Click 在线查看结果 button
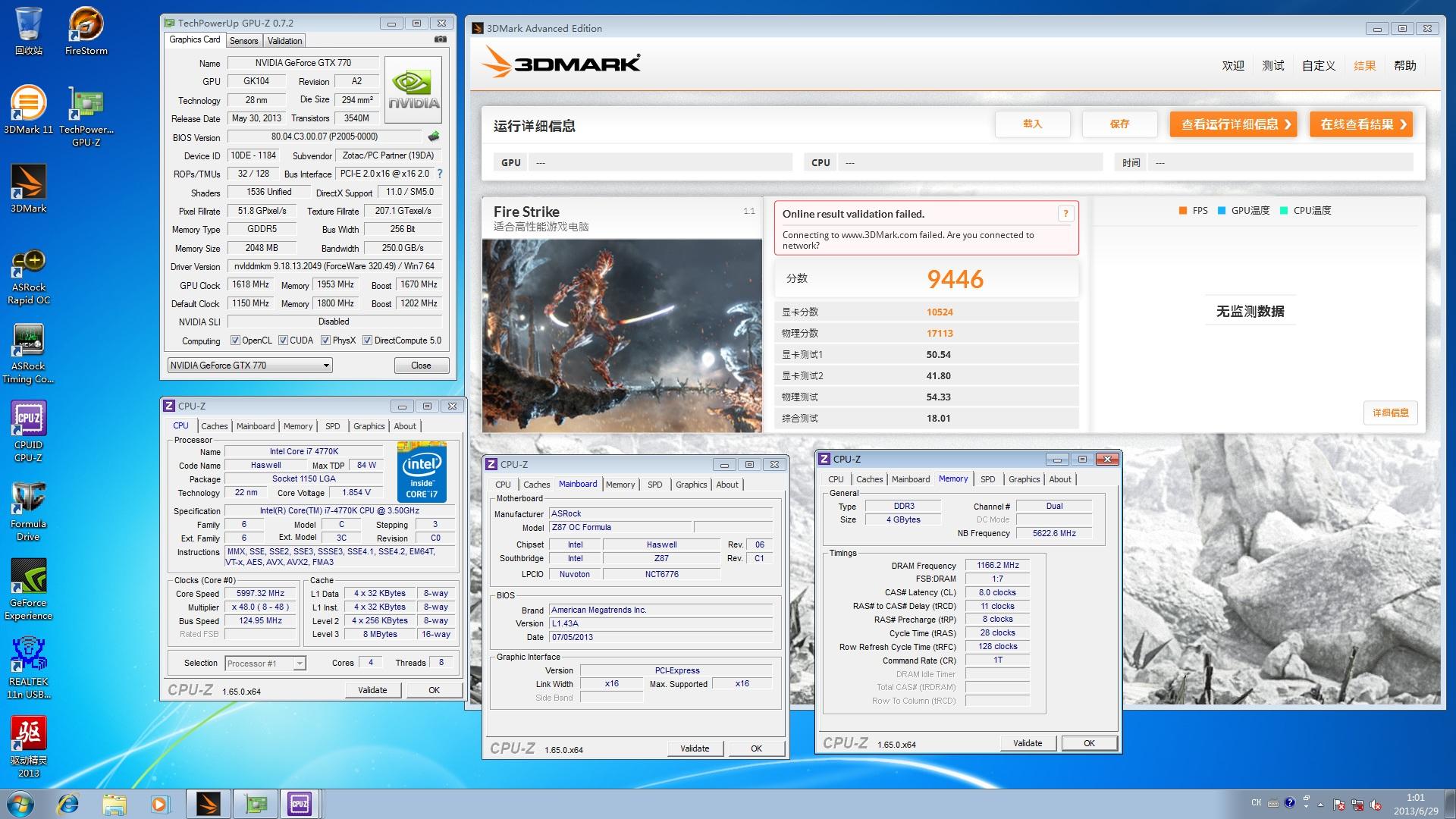Image resolution: width=1456 pixels, height=819 pixels. coord(1361,124)
